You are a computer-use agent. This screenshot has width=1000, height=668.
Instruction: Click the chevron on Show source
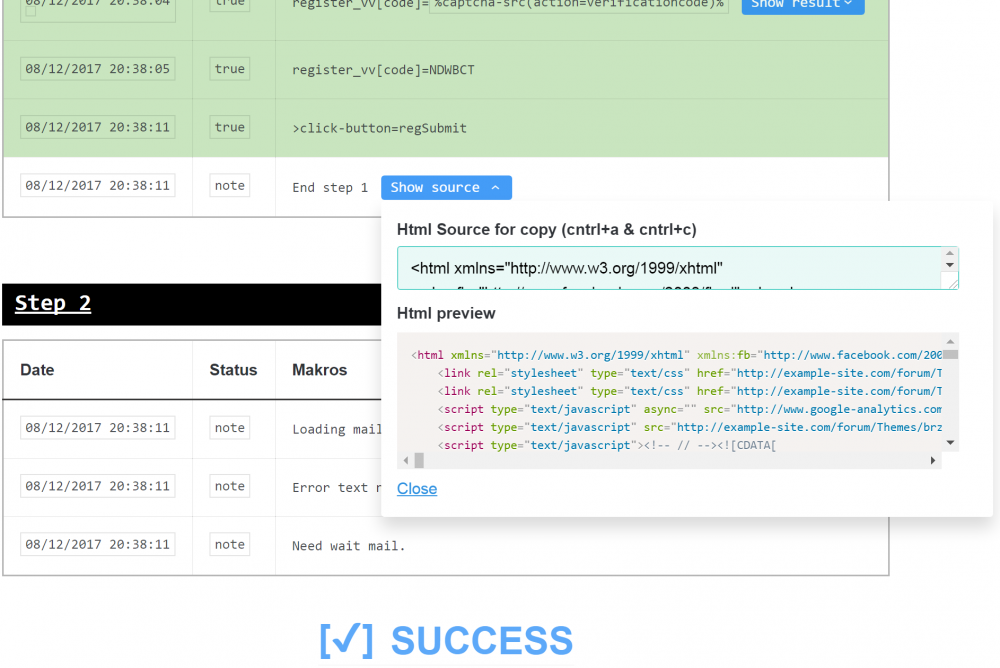496,188
